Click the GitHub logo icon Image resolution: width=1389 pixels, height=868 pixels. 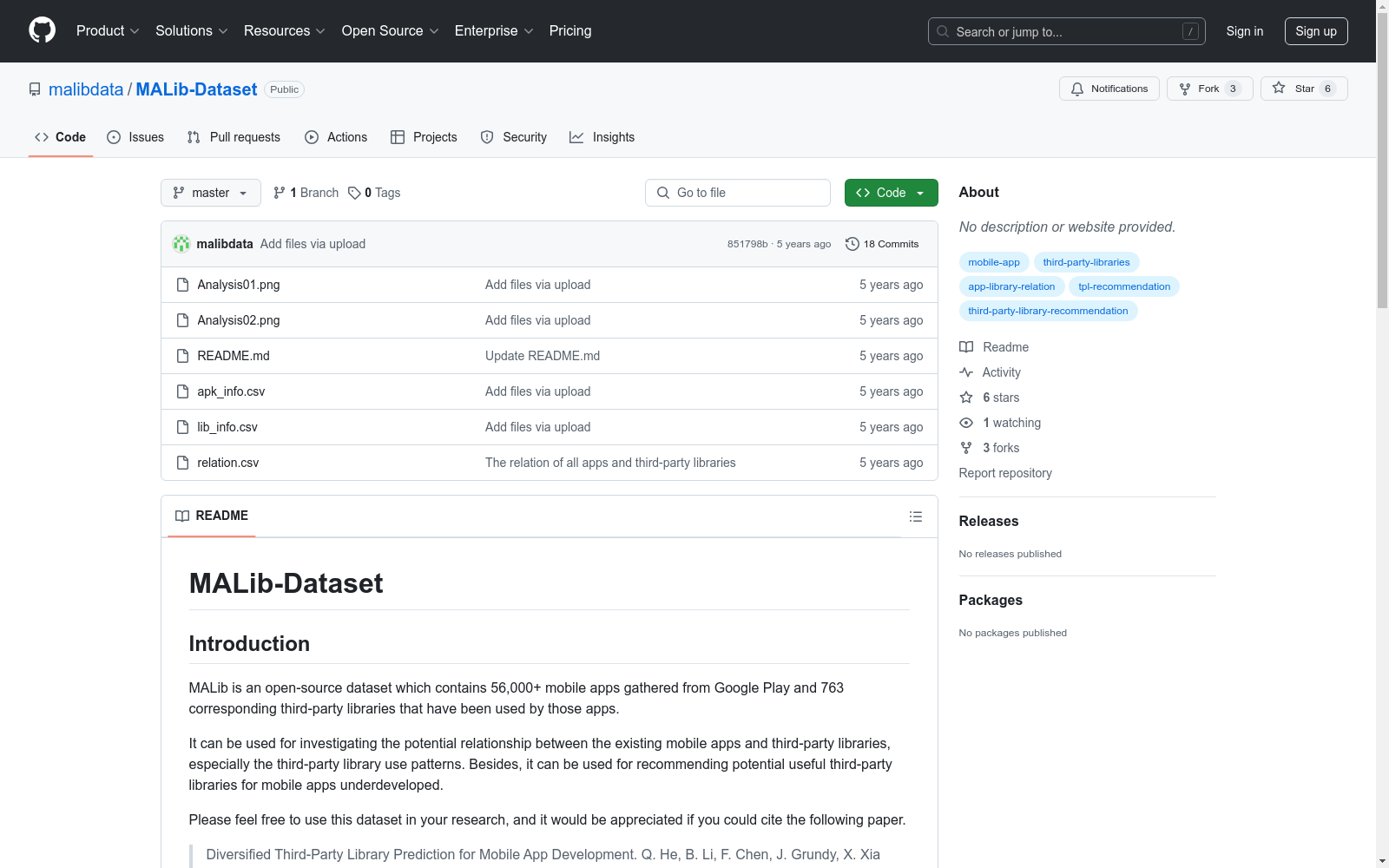click(x=42, y=30)
